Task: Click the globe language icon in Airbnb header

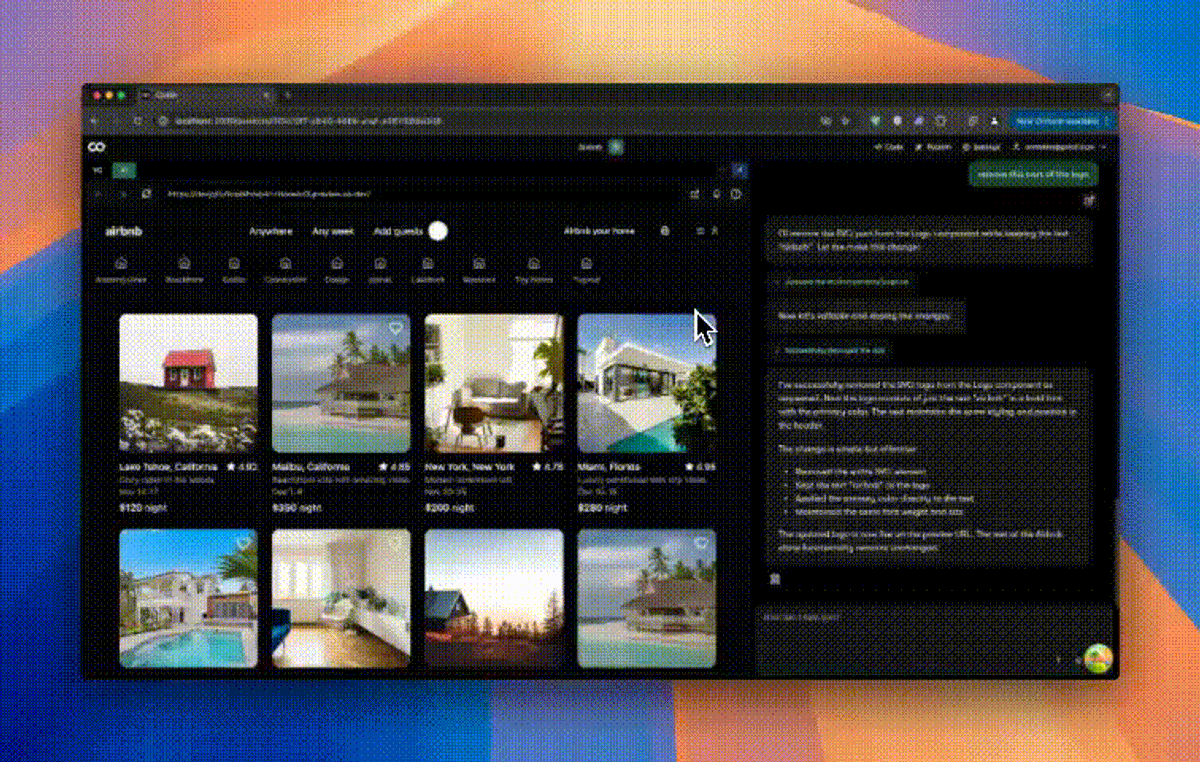Action: (x=665, y=231)
